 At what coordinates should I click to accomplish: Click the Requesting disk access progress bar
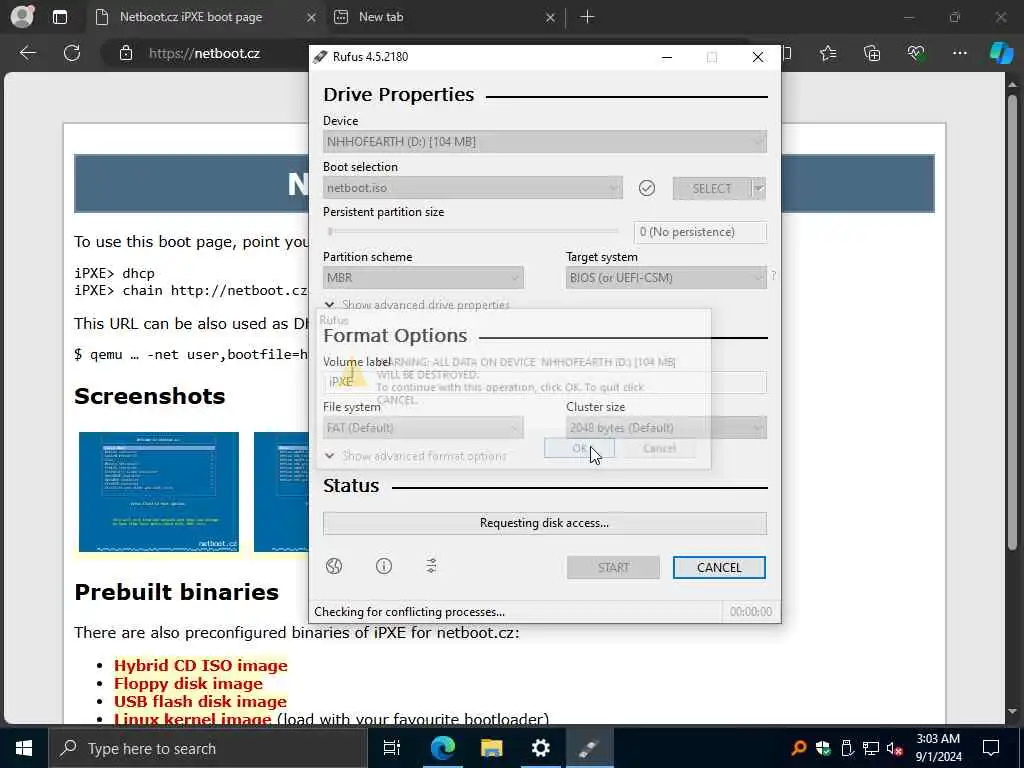[545, 523]
